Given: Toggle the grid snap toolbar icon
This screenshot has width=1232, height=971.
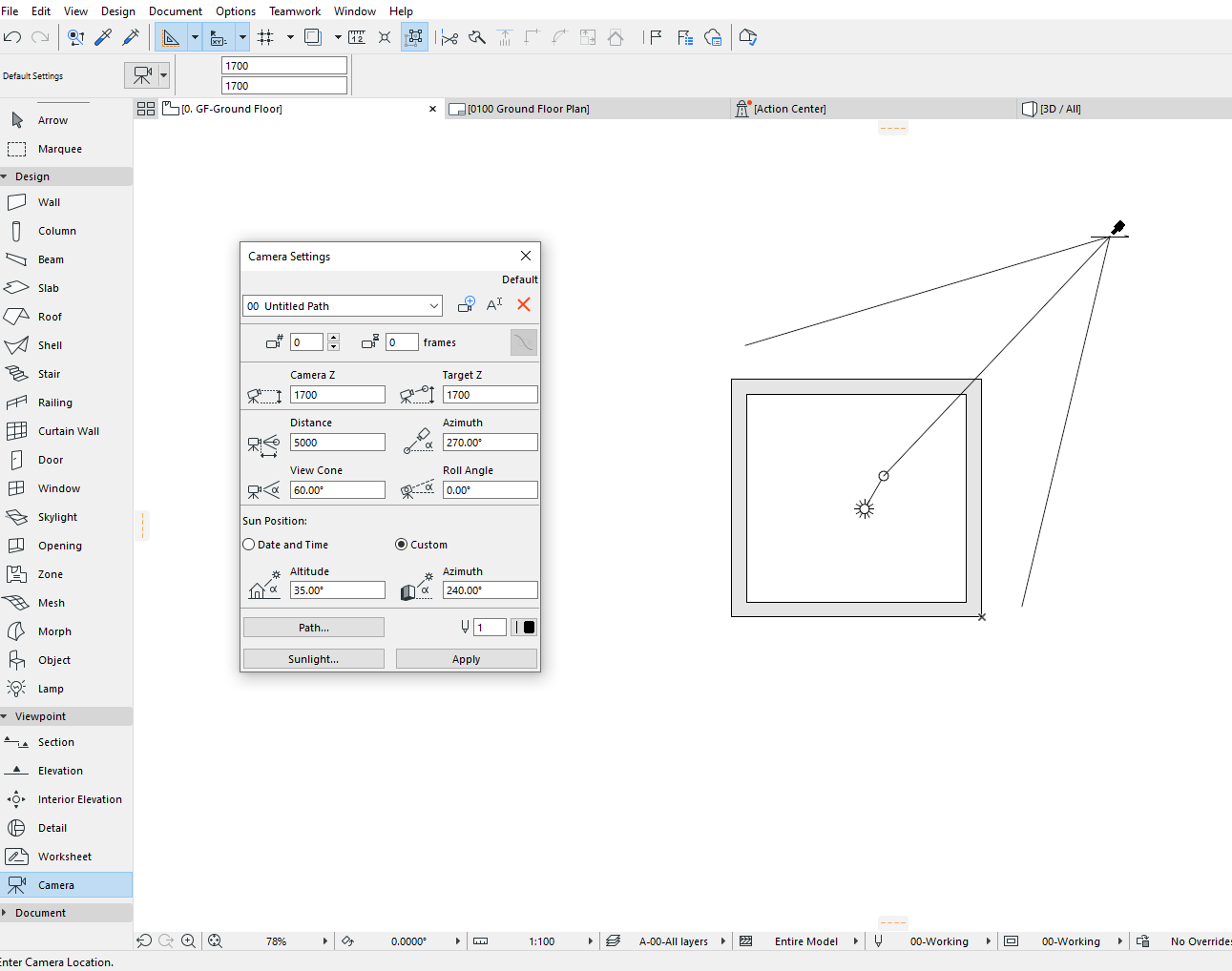Looking at the screenshot, I should point(265,37).
